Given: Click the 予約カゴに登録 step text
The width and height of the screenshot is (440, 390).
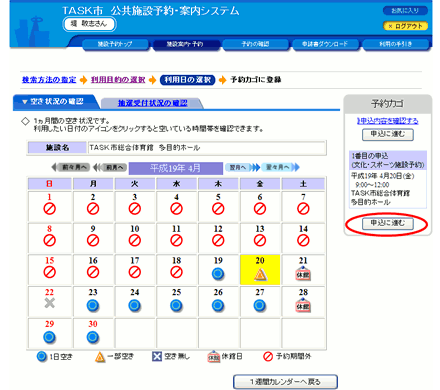Looking at the screenshot, I should pos(256,80).
